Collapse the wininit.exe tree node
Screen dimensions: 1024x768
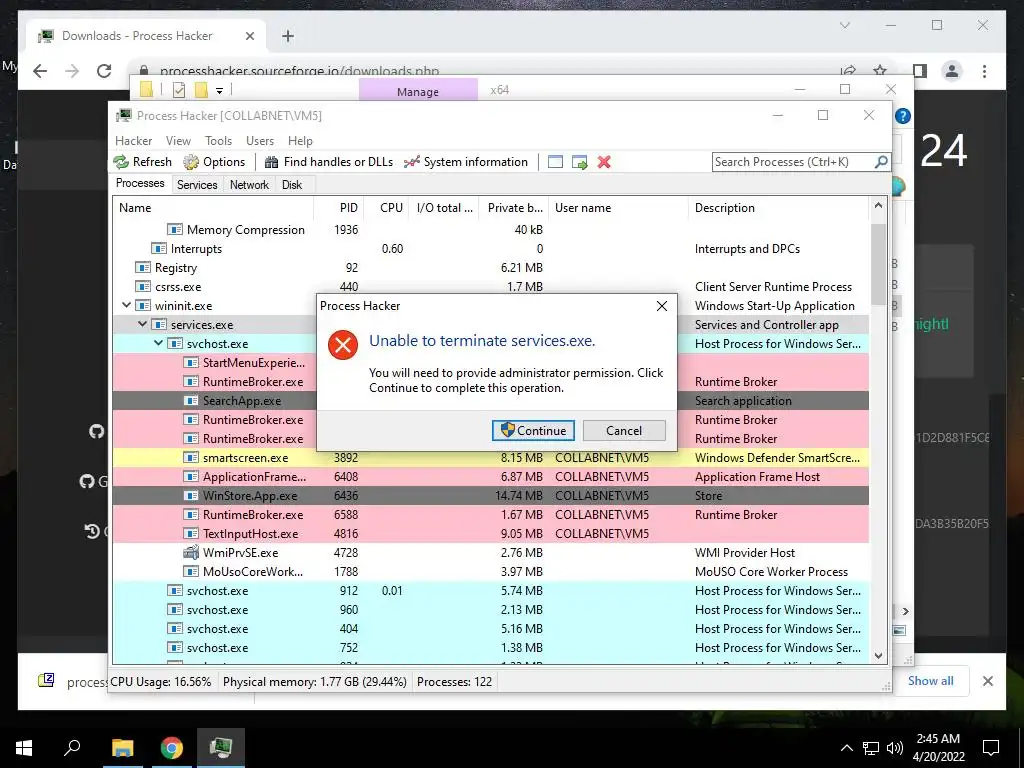point(126,305)
